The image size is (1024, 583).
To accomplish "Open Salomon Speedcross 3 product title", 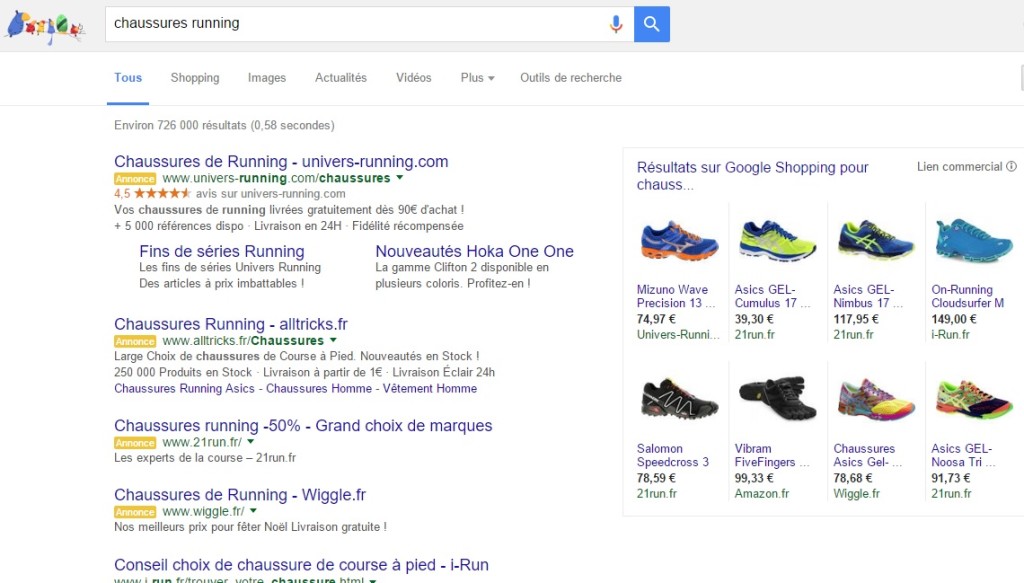I will pos(673,456).
